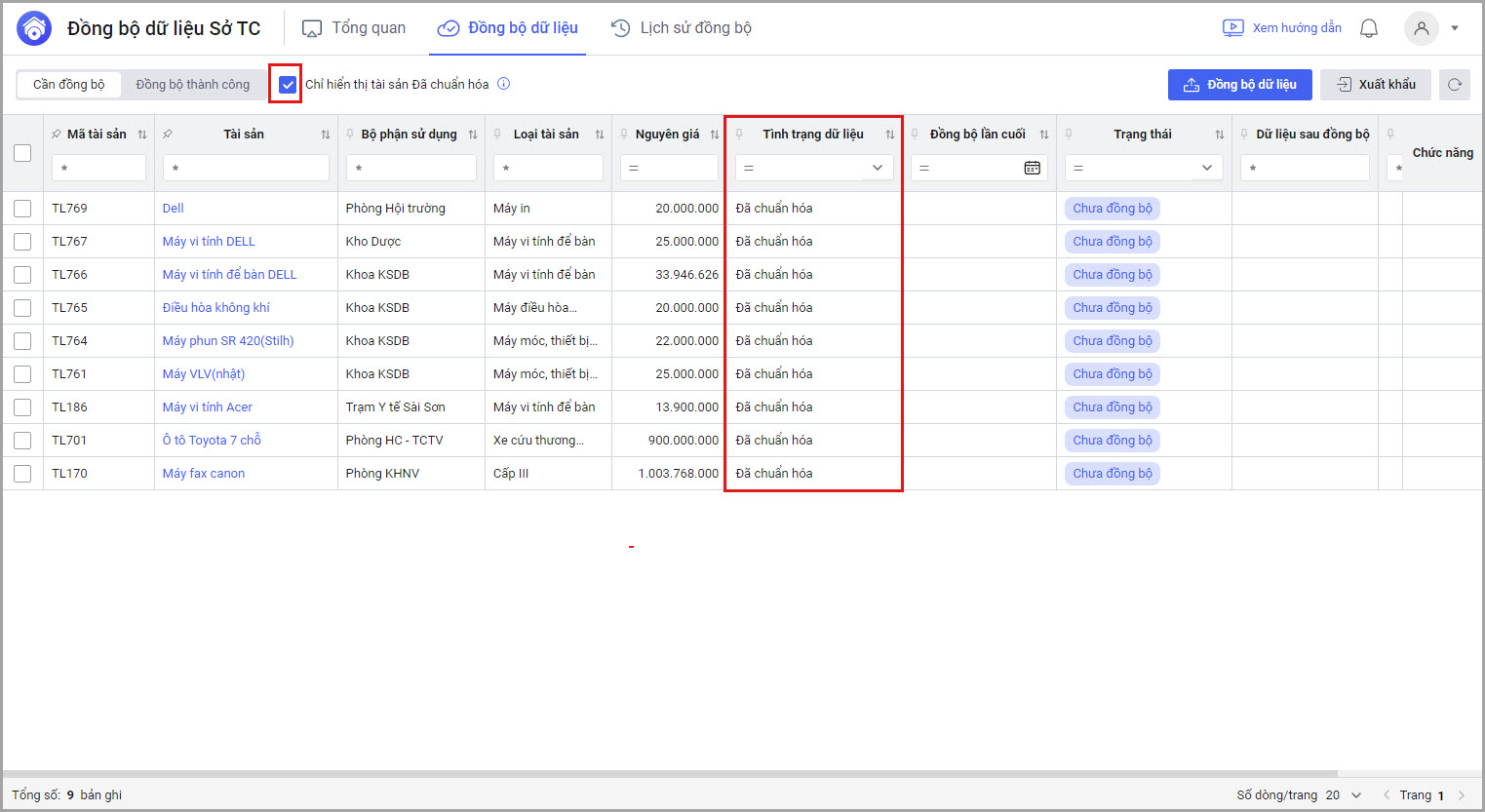Click the user avatar icon
This screenshot has height=812, width=1485.
click(x=1421, y=28)
